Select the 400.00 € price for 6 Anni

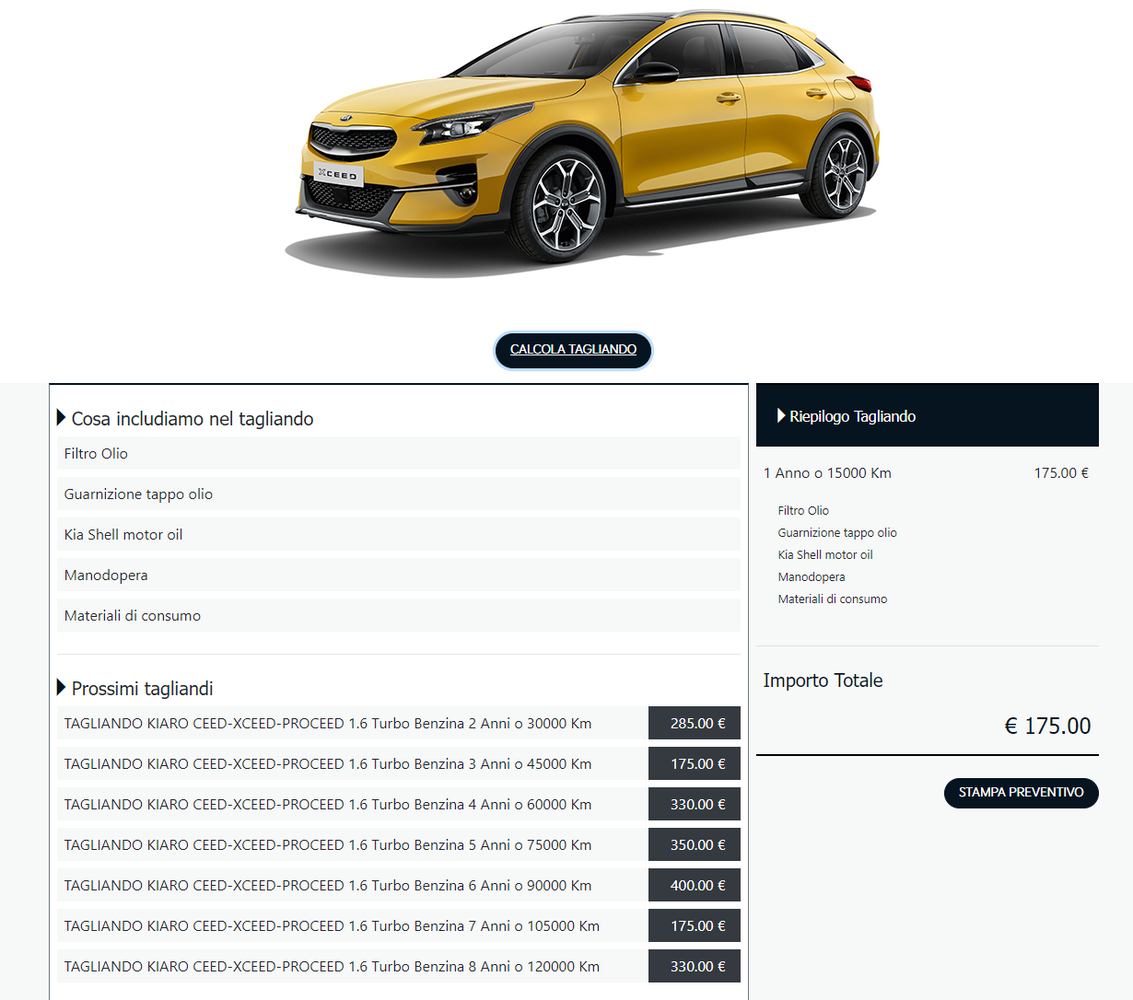[694, 884]
